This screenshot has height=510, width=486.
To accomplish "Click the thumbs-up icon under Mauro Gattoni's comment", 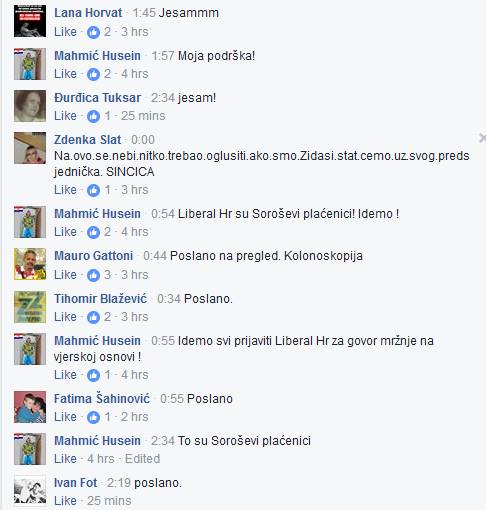I will [x=93, y=275].
